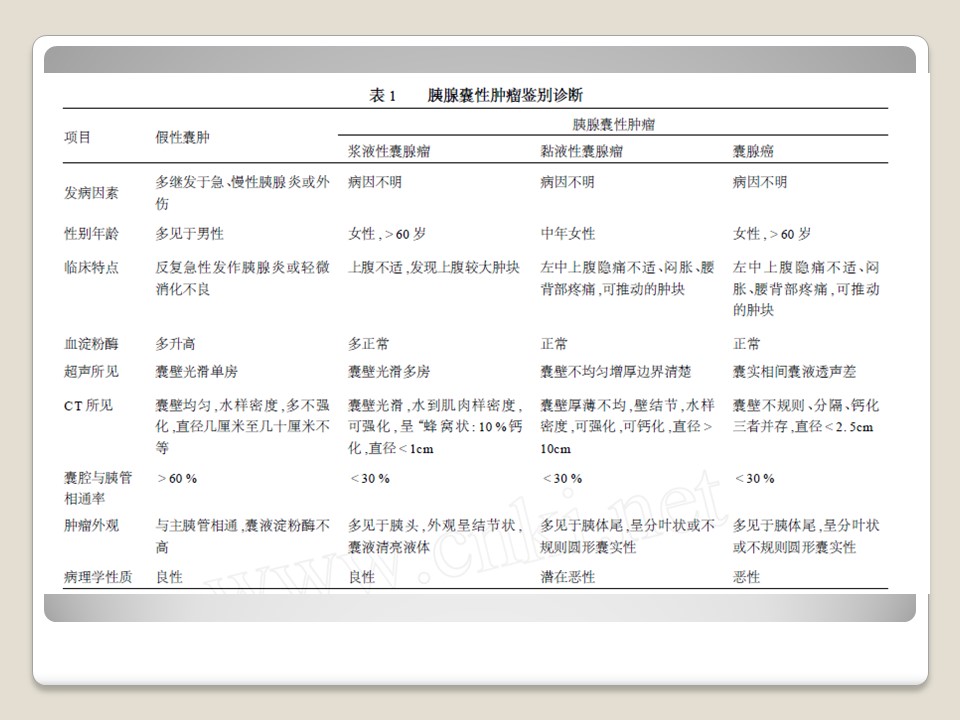This screenshot has height=720, width=960.
Task: Select the cell '囊实相间囊液透声差'
Action: [794, 371]
